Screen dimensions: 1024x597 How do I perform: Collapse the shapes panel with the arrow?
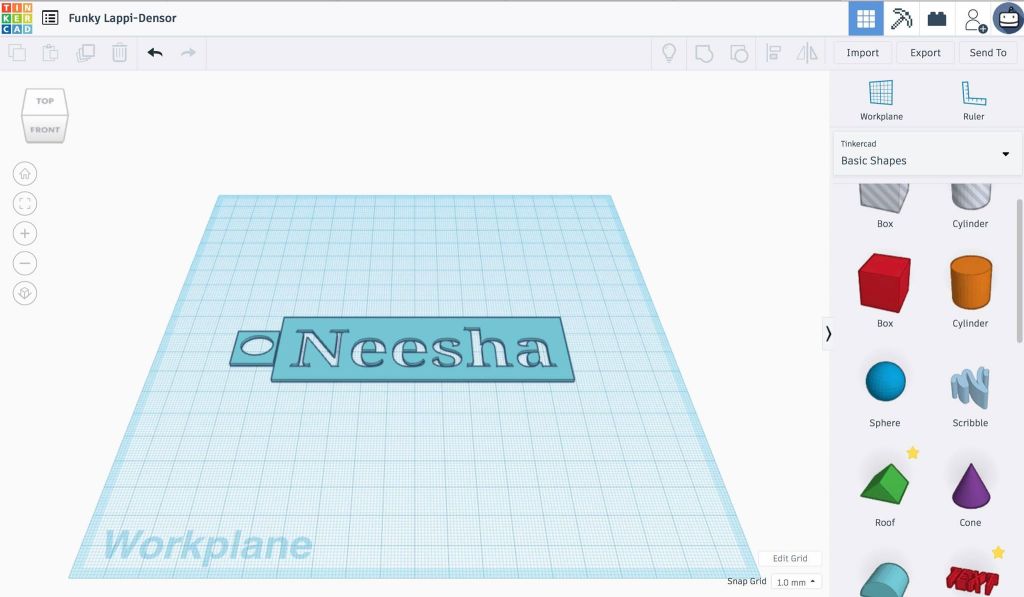828,333
